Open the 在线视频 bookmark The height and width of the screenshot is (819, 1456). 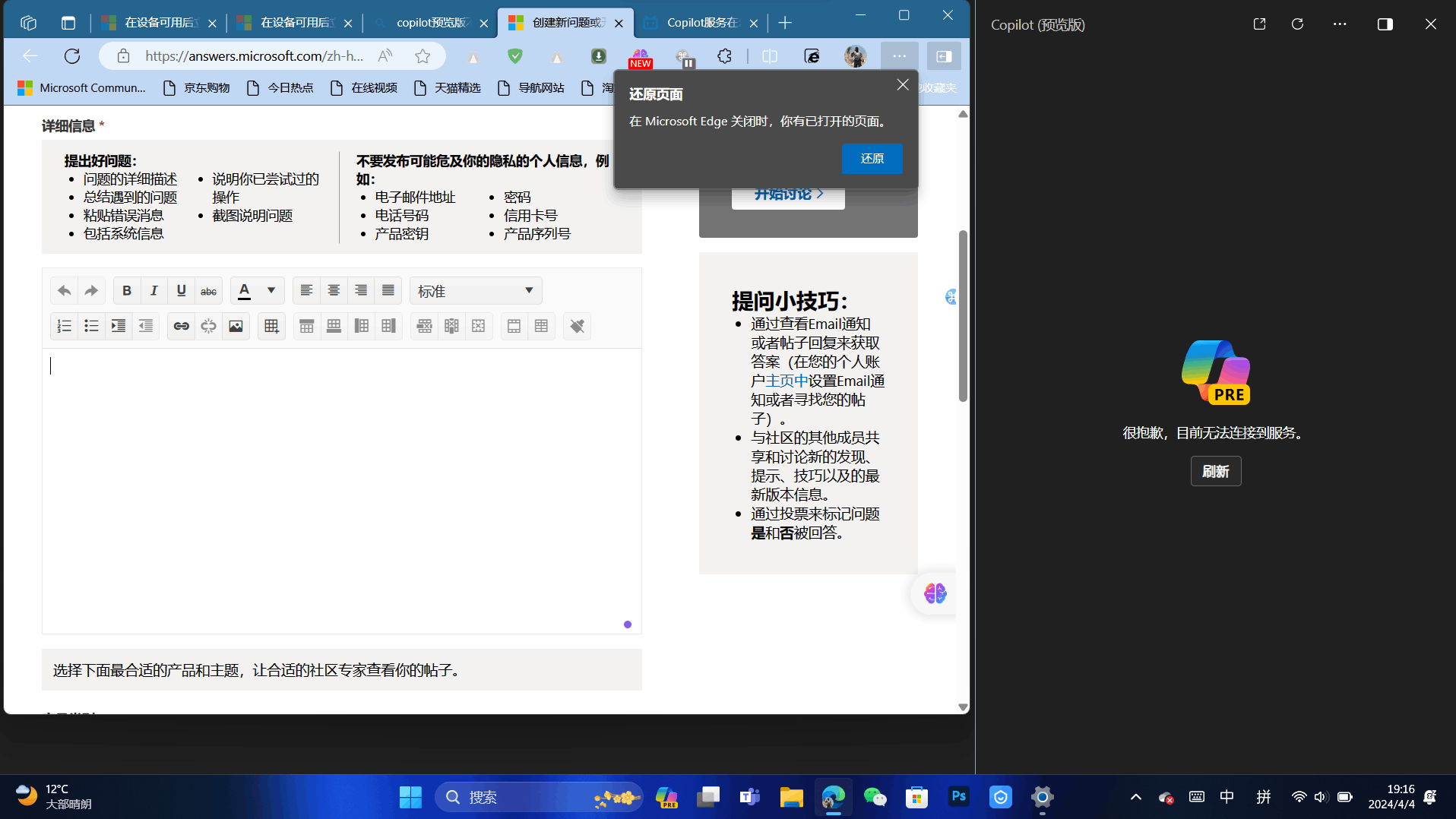click(x=364, y=88)
